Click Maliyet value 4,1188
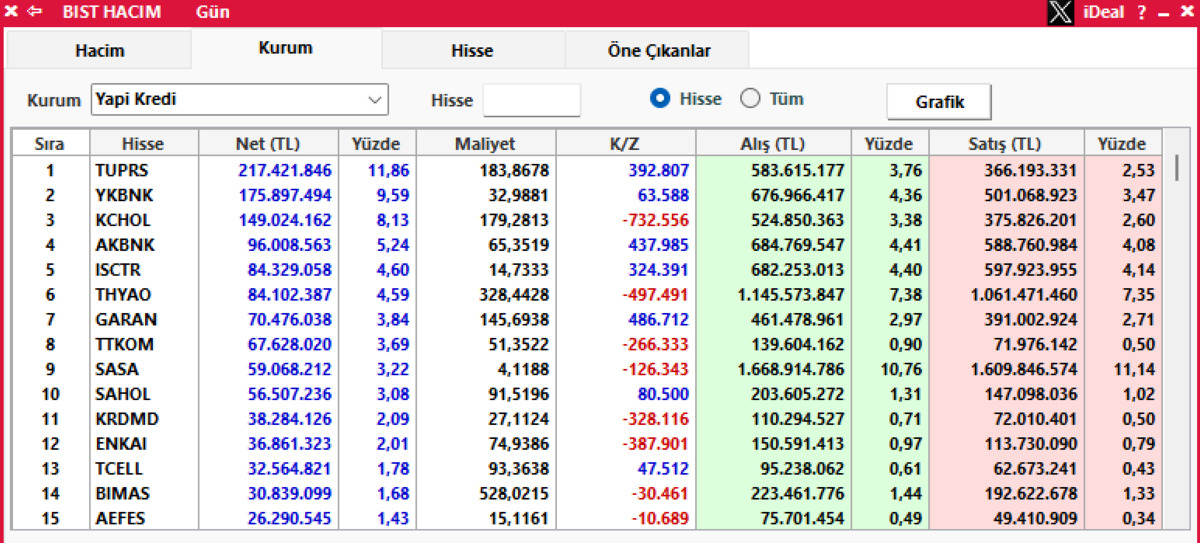 tap(524, 369)
